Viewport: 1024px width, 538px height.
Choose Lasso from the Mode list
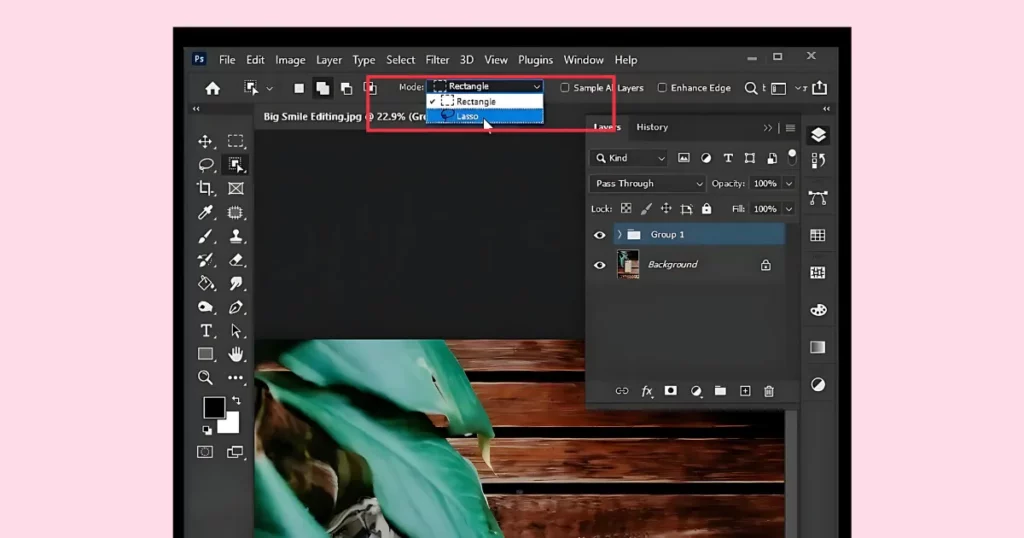point(485,116)
